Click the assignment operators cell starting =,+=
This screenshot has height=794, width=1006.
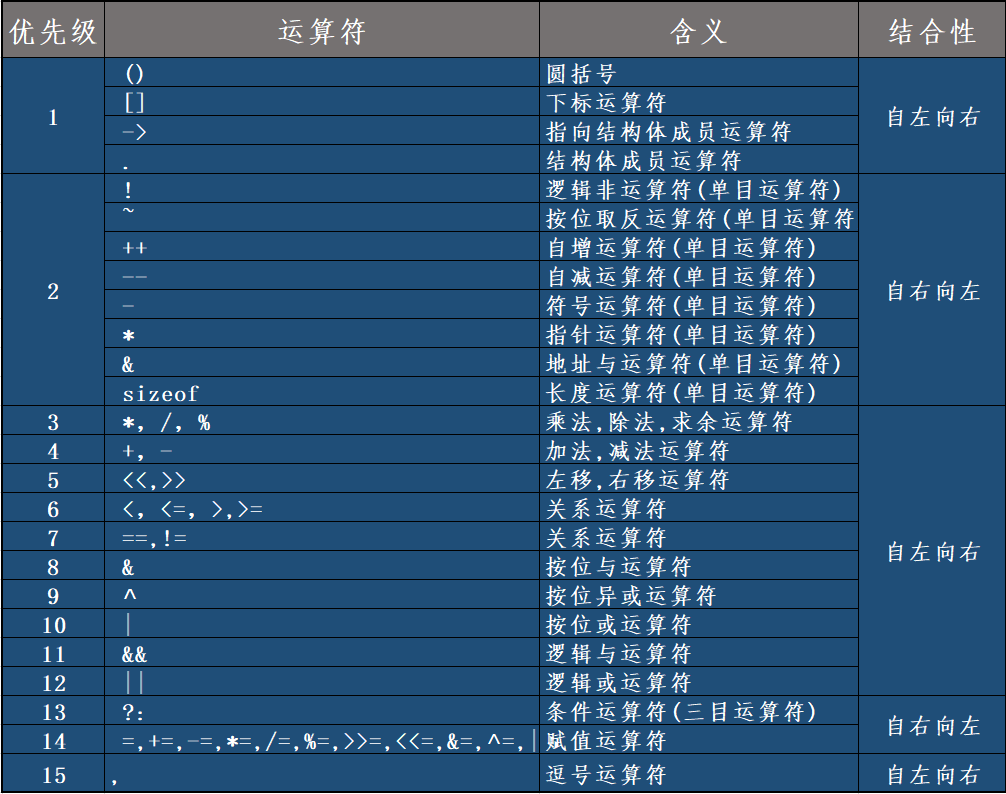point(321,739)
